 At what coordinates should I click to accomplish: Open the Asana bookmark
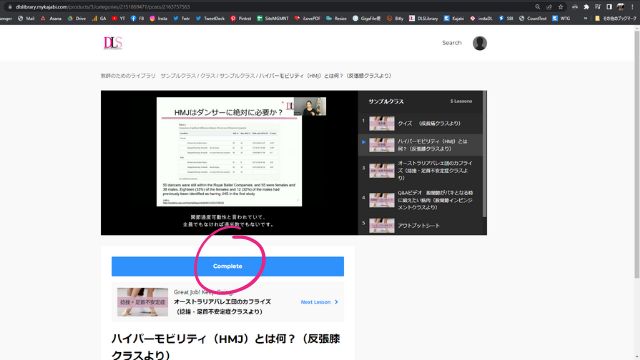51,18
